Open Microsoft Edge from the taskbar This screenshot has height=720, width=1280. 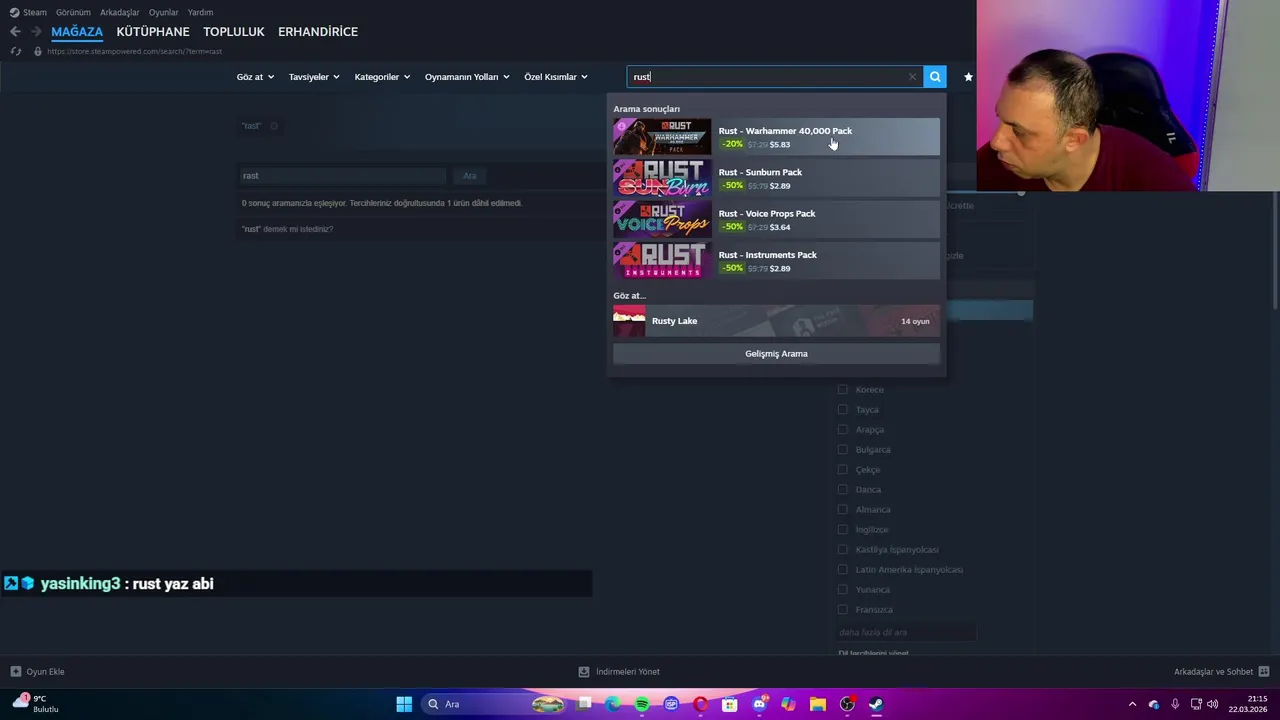[x=613, y=704]
